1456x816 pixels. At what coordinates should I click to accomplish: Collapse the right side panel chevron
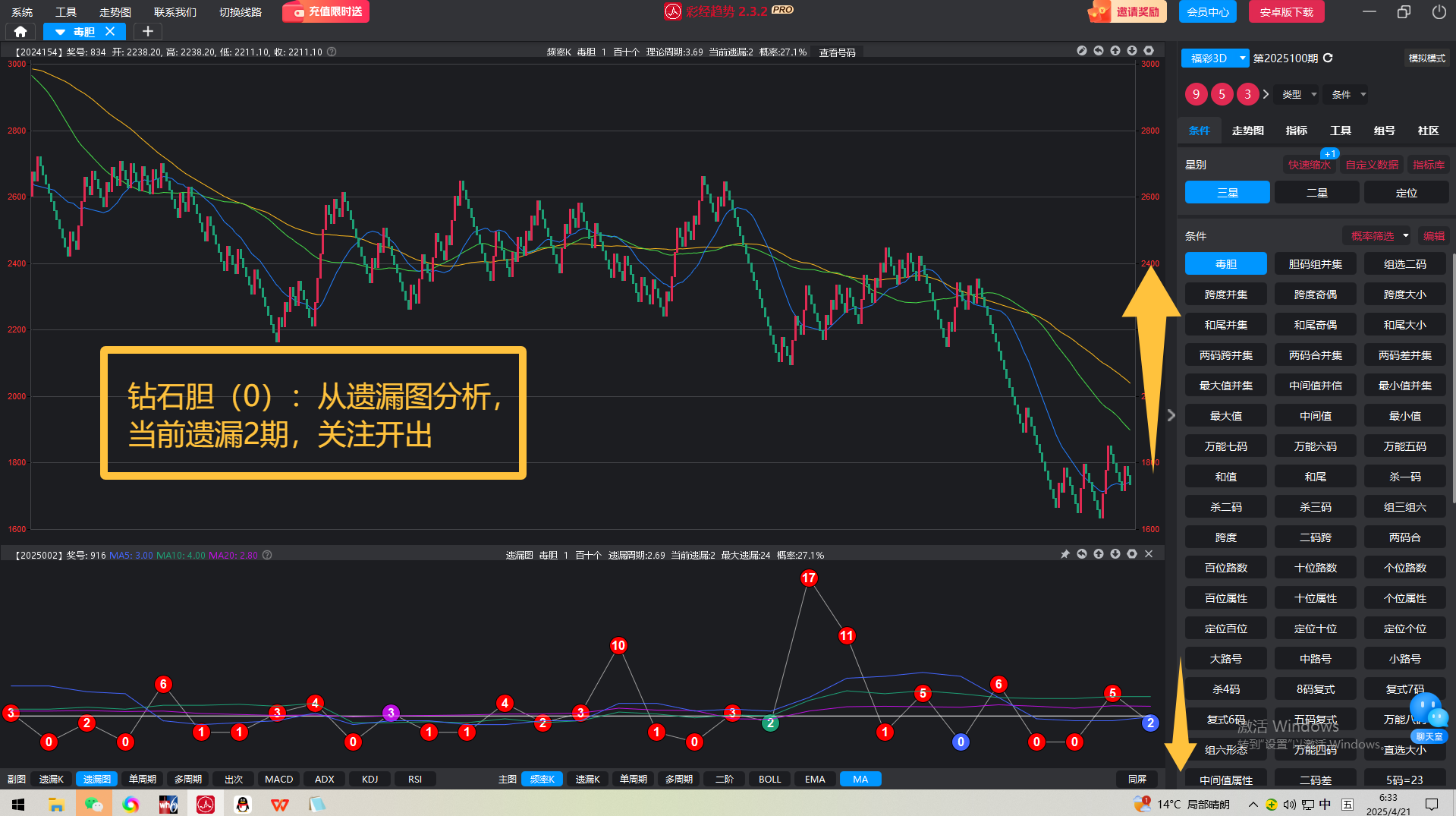point(1171,415)
